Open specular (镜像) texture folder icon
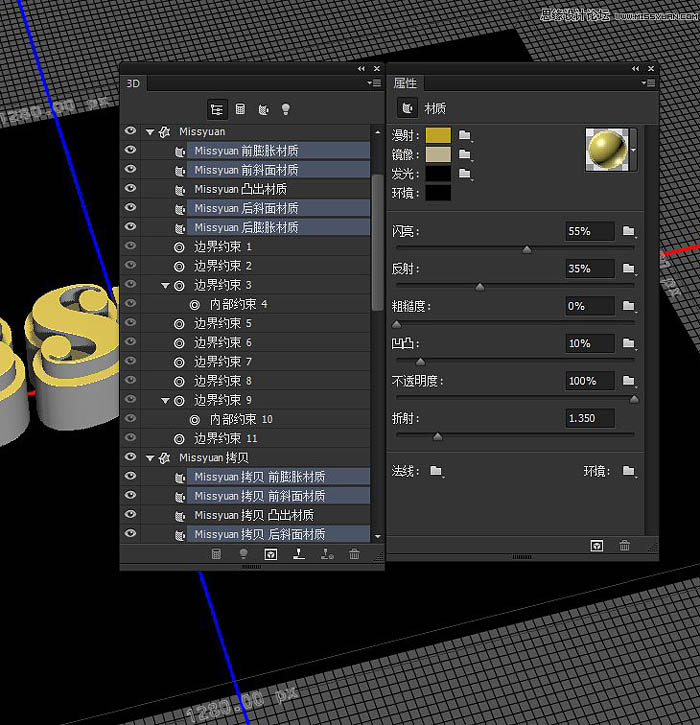The image size is (700, 725). [465, 154]
